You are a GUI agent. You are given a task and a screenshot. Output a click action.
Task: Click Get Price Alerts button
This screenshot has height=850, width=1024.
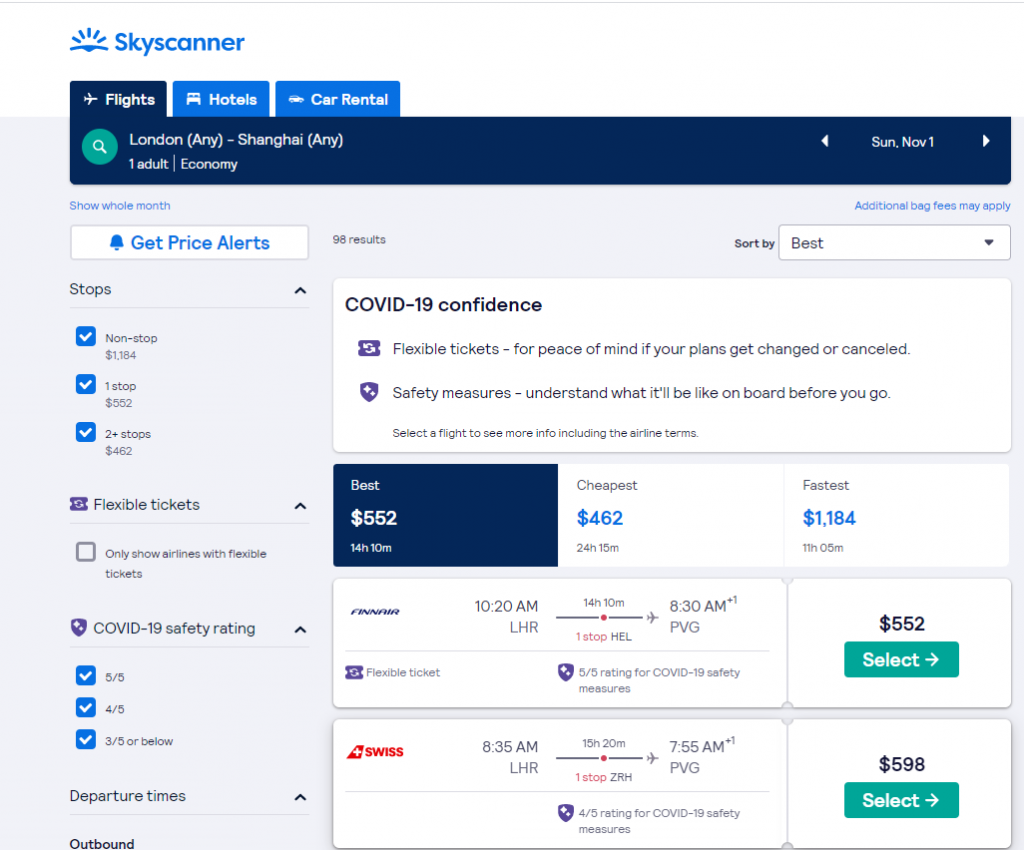point(189,243)
